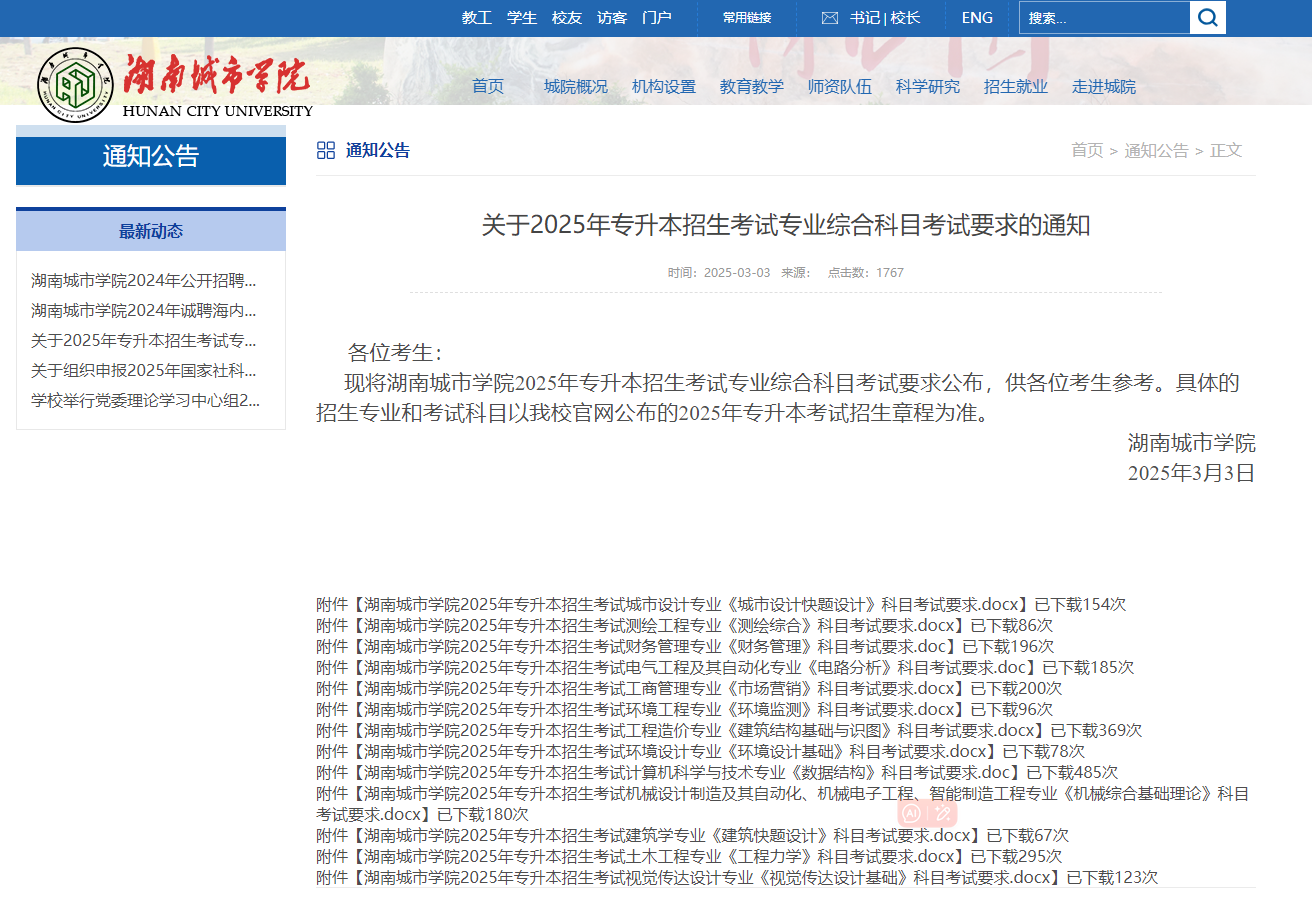Click the 点击数 1767 view counter
The height and width of the screenshot is (907, 1312).
pos(866,273)
